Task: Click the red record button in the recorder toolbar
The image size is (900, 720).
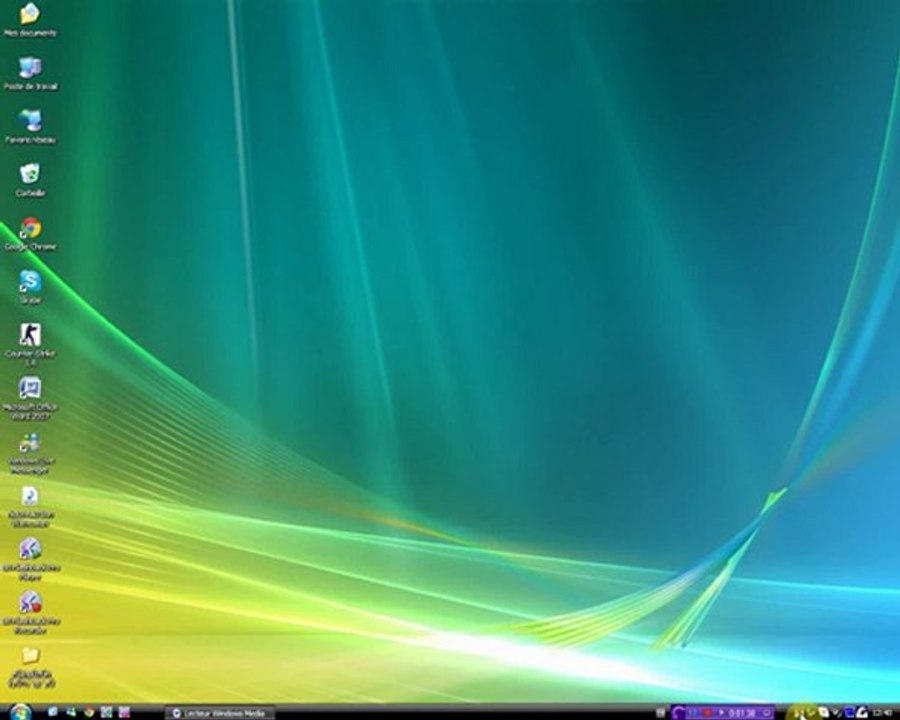Action: [x=707, y=713]
